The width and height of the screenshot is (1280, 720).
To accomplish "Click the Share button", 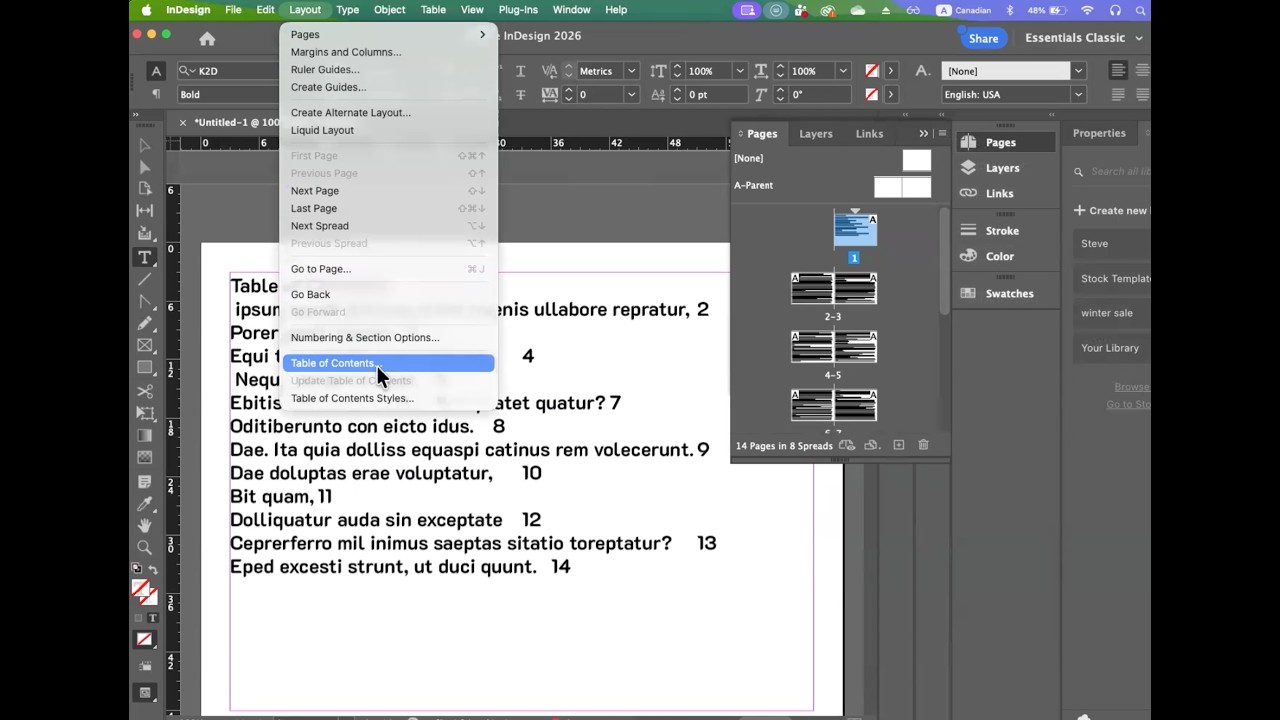I will tap(983, 38).
